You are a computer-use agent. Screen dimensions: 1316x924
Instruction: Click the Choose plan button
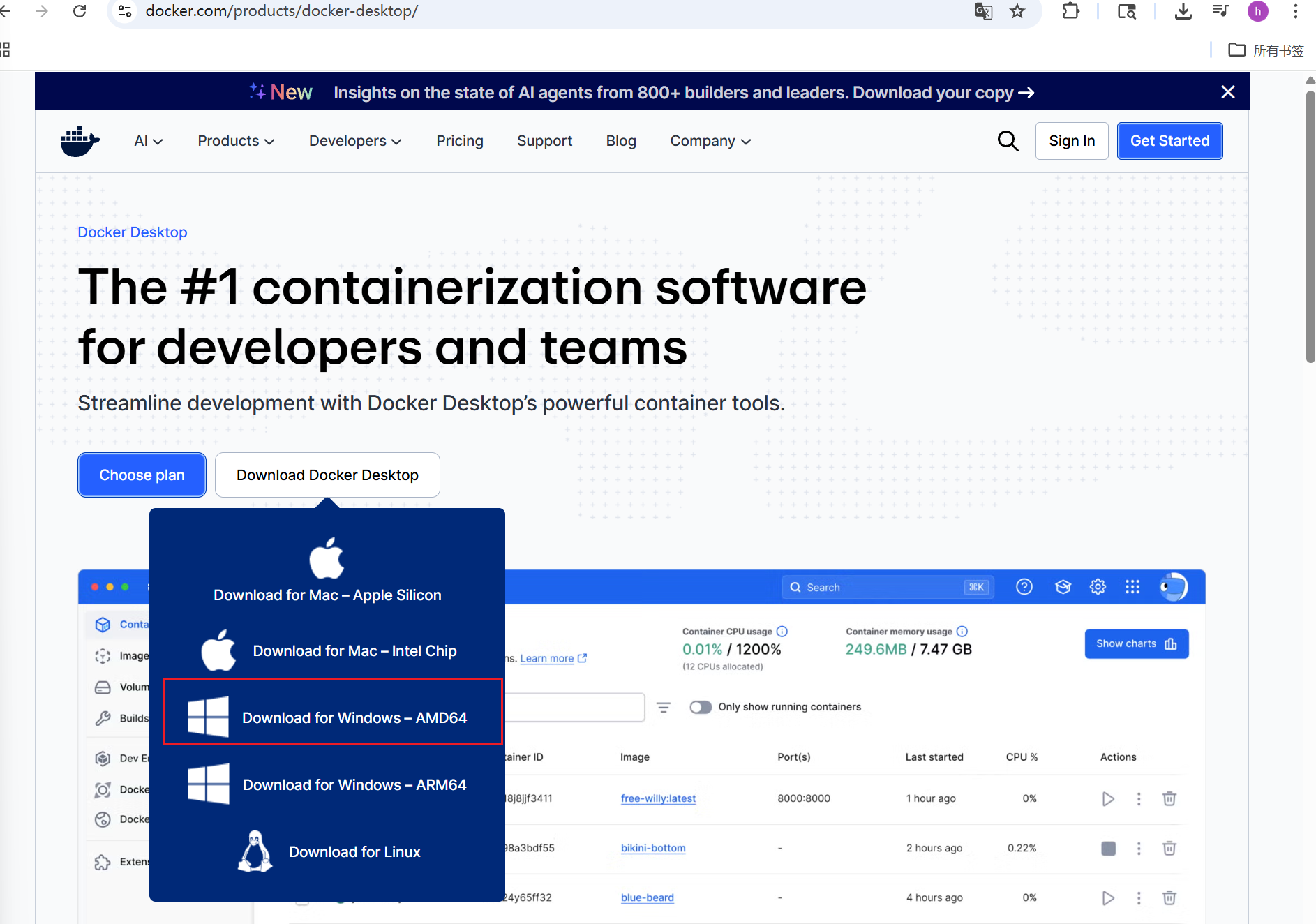(x=142, y=475)
